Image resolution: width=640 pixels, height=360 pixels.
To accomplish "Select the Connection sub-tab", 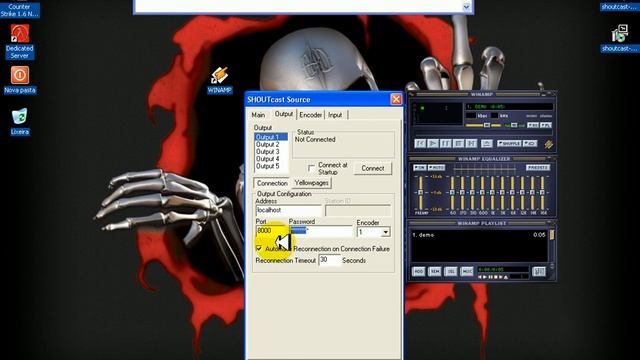I will [272, 183].
